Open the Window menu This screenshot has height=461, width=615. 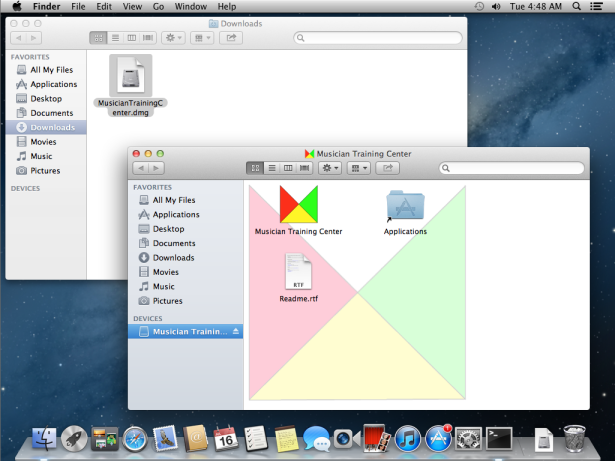191,6
